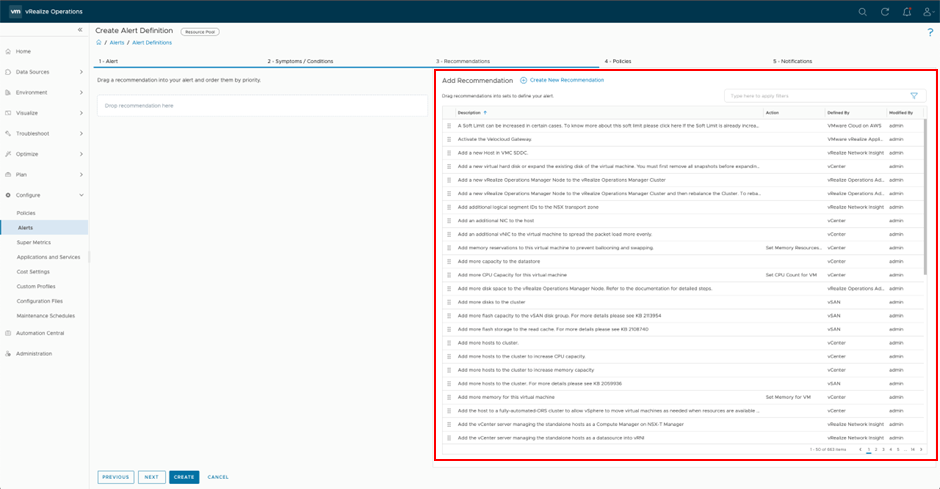Click the Data Sources sidebar icon
The height and width of the screenshot is (489, 940).
coord(8,72)
